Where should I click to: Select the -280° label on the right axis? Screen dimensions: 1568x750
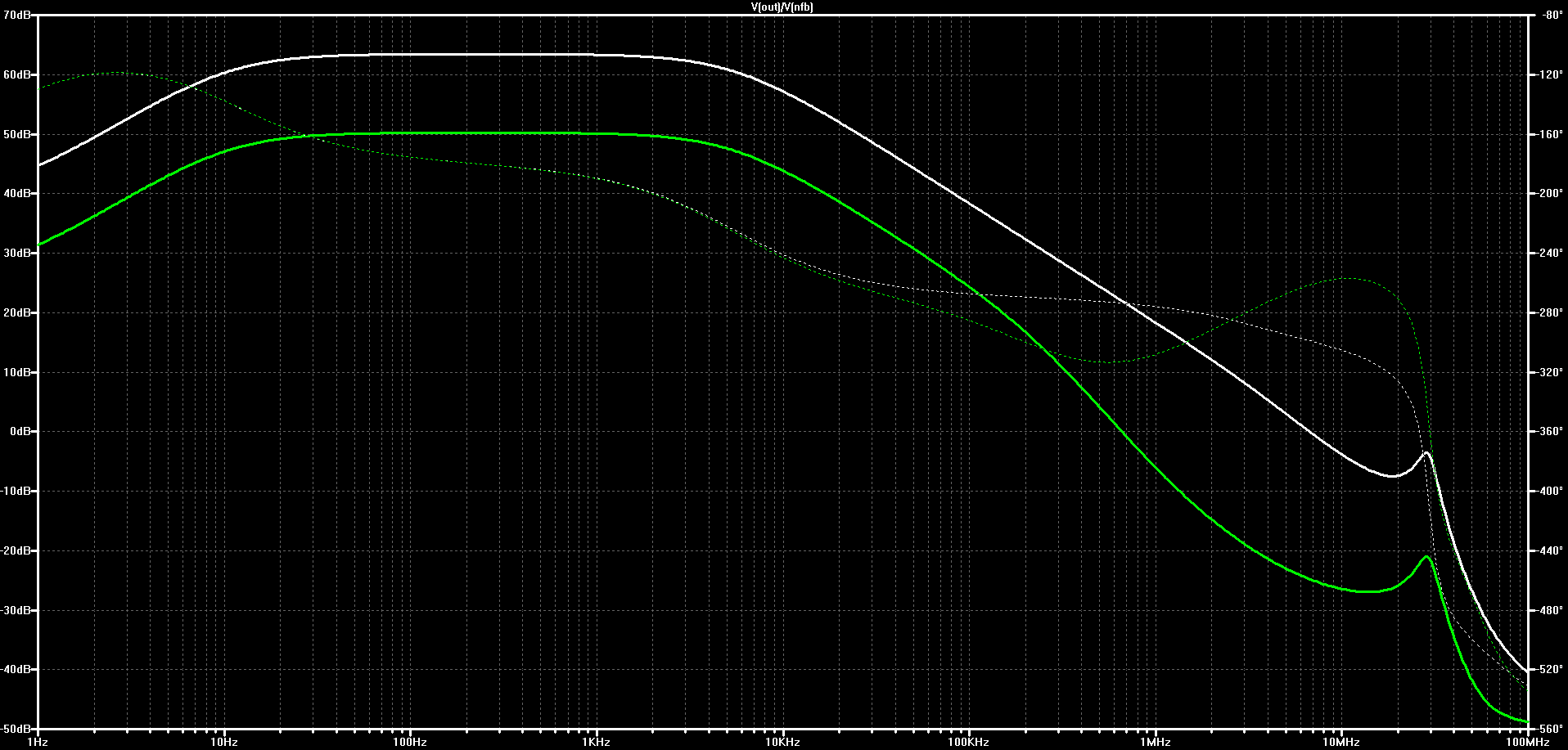pos(1548,312)
